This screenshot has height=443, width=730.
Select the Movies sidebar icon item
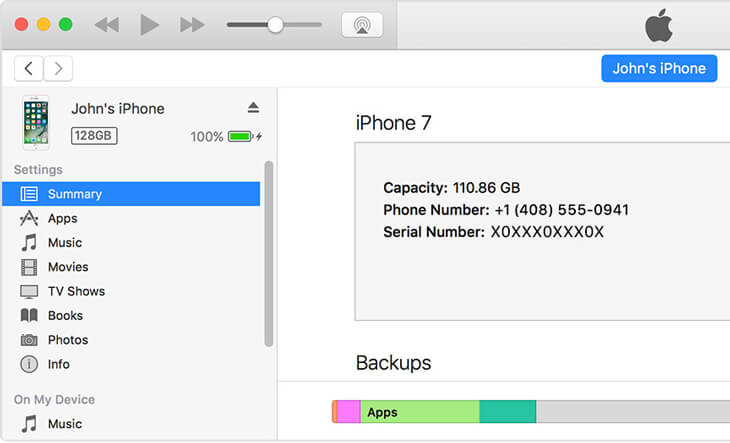(x=30, y=267)
